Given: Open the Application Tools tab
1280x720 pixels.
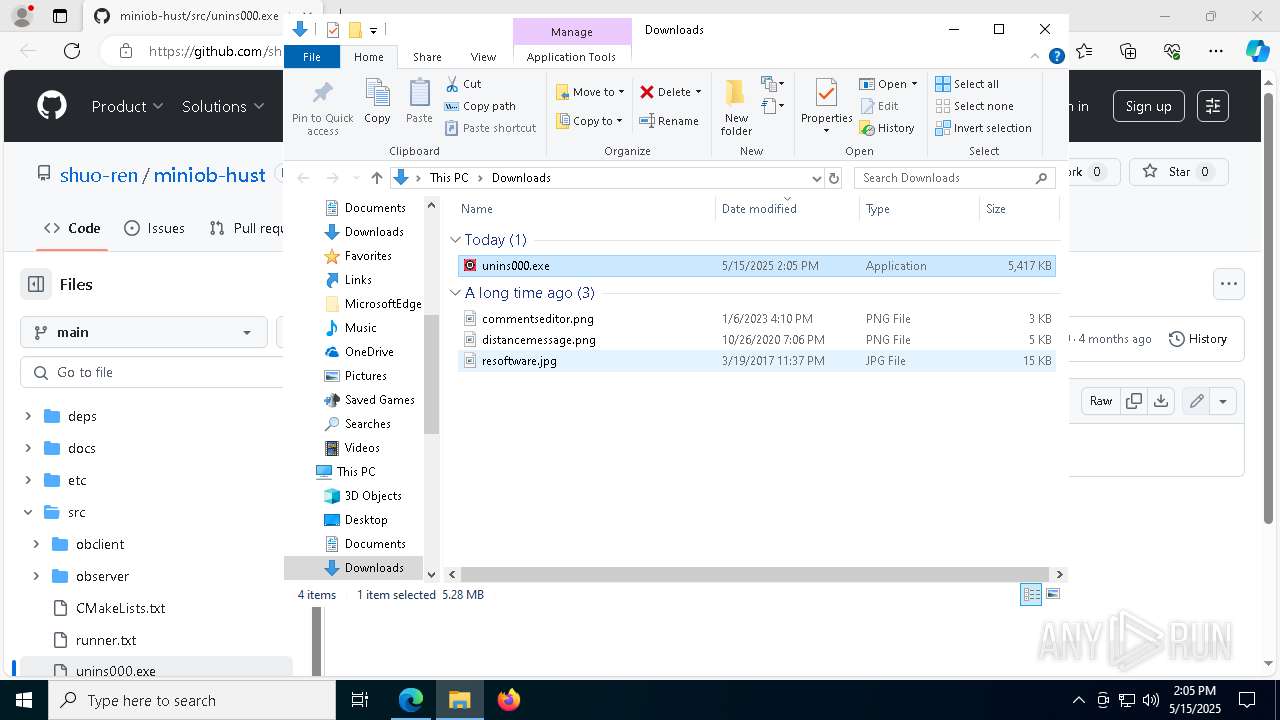Looking at the screenshot, I should pyautogui.click(x=571, y=57).
